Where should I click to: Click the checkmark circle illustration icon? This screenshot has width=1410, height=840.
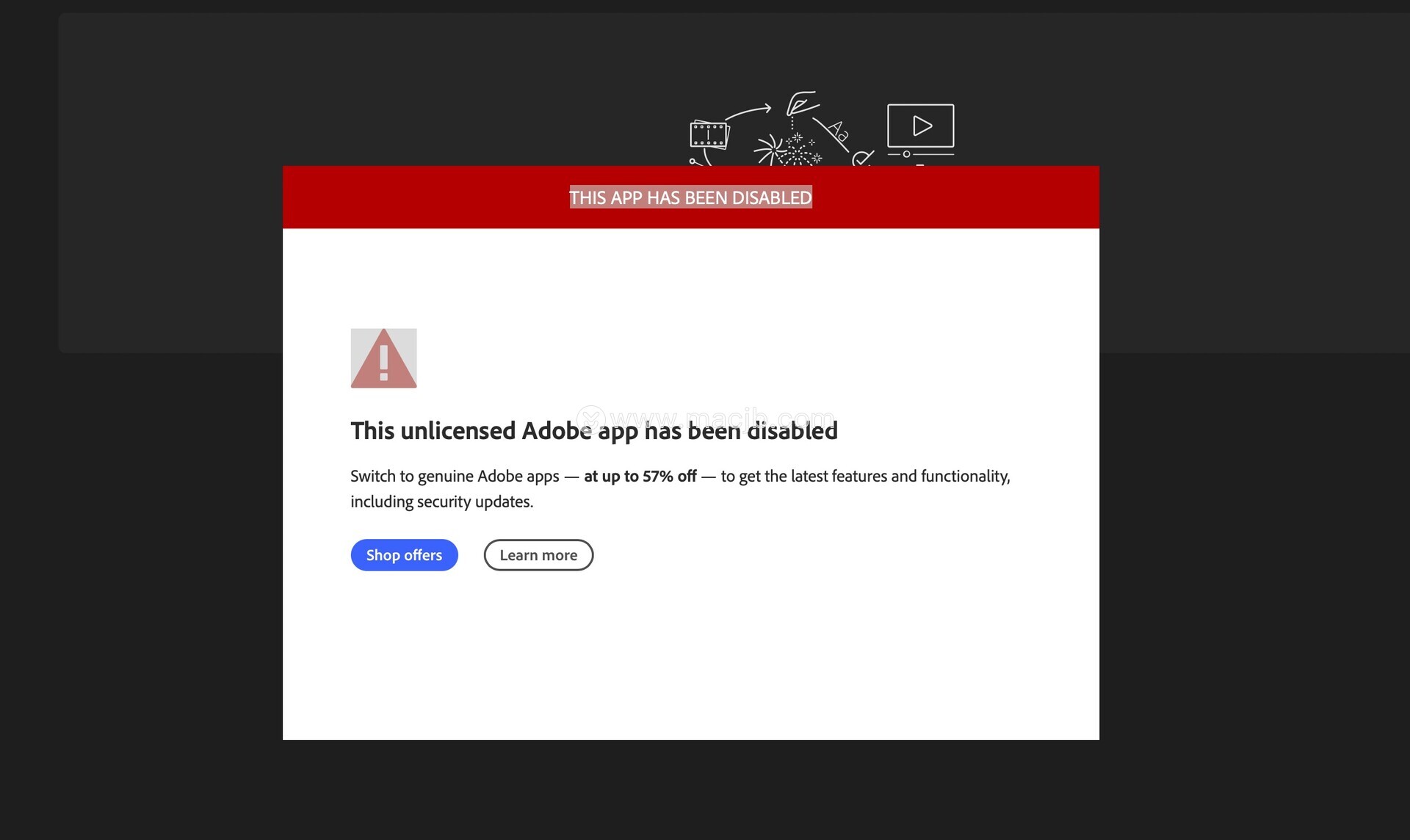pos(862,158)
